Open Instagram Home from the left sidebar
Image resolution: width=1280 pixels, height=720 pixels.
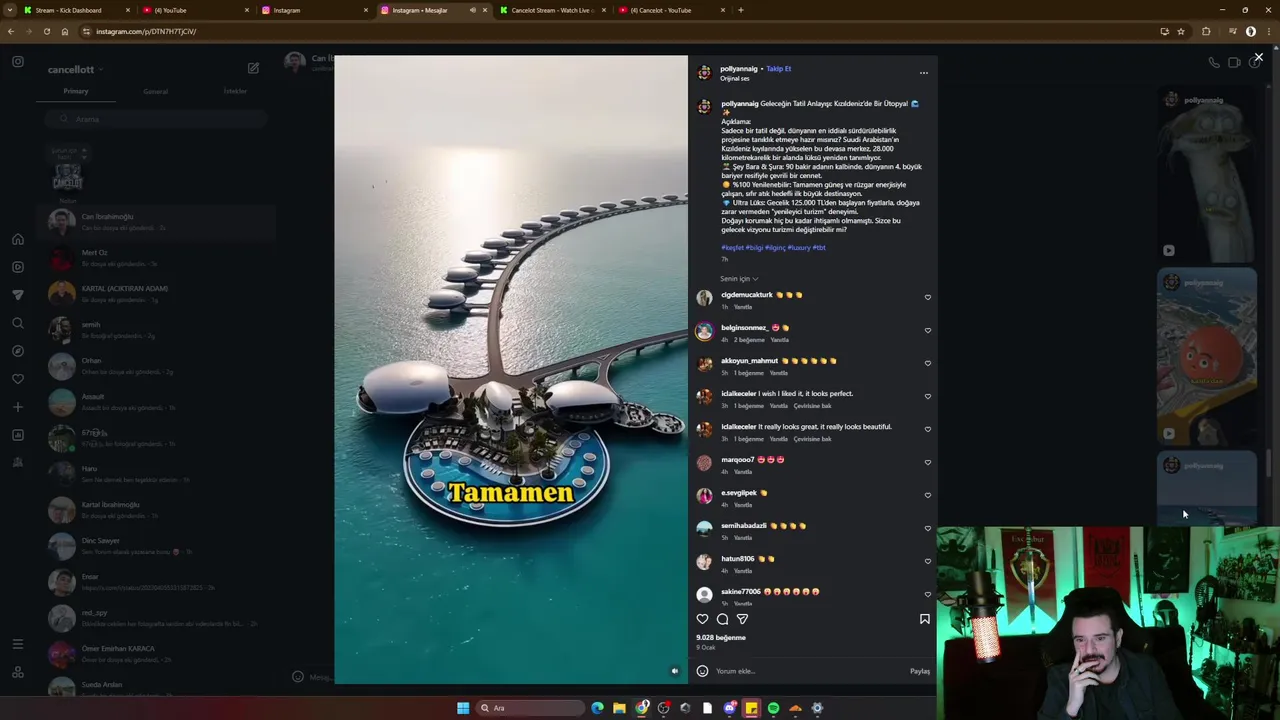coord(18,239)
